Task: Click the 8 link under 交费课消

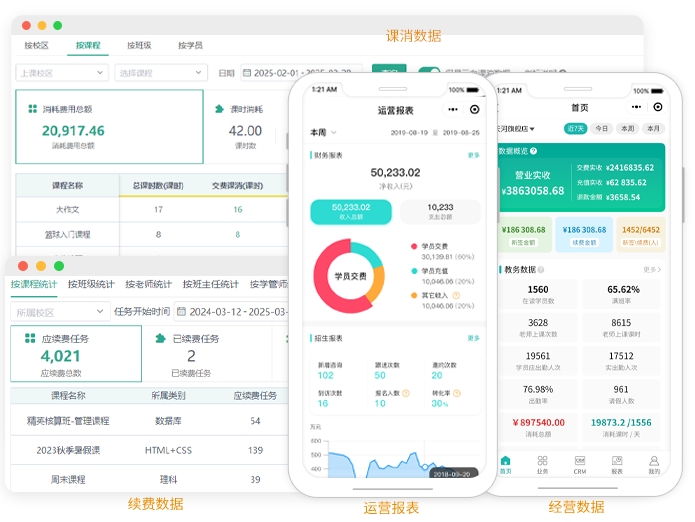Action: pos(238,234)
